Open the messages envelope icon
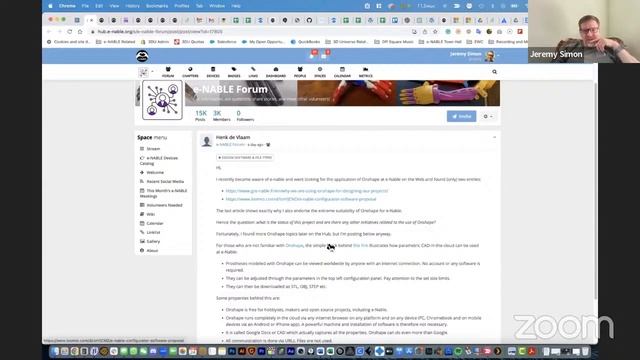The height and width of the screenshot is (360, 640). click(x=325, y=55)
